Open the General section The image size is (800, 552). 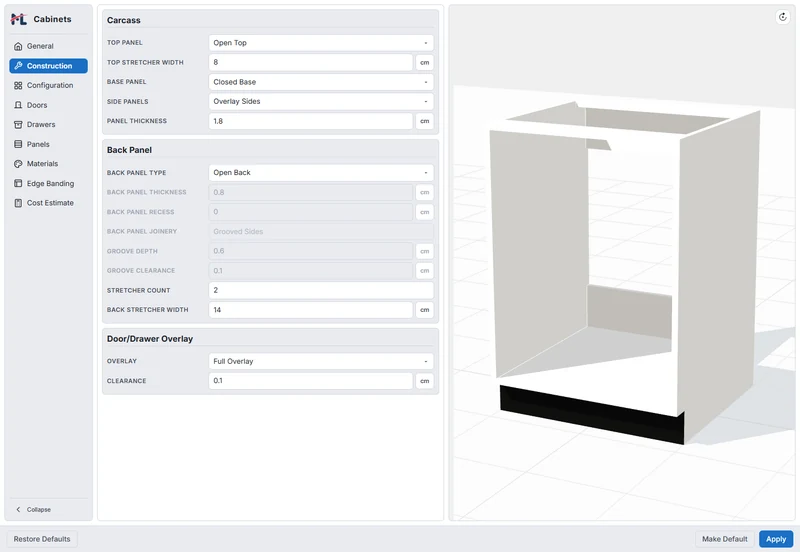coord(48,46)
